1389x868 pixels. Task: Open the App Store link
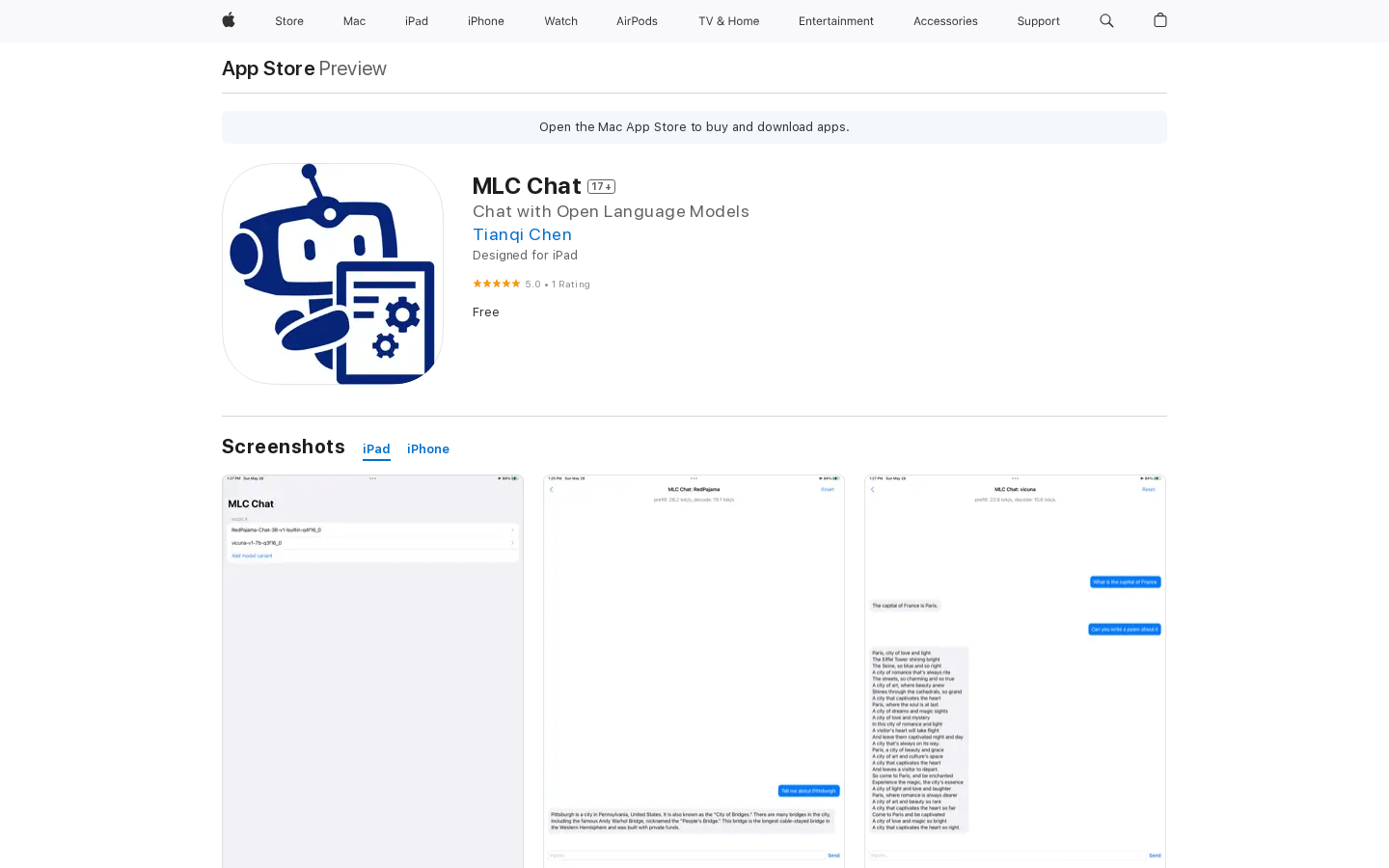[267, 68]
